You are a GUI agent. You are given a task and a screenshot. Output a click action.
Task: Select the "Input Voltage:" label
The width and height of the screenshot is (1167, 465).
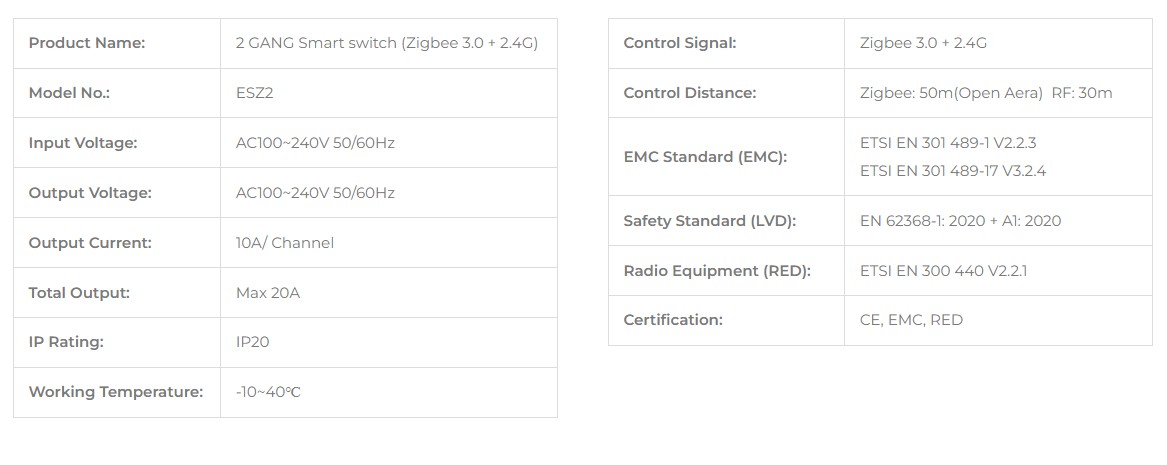point(83,143)
